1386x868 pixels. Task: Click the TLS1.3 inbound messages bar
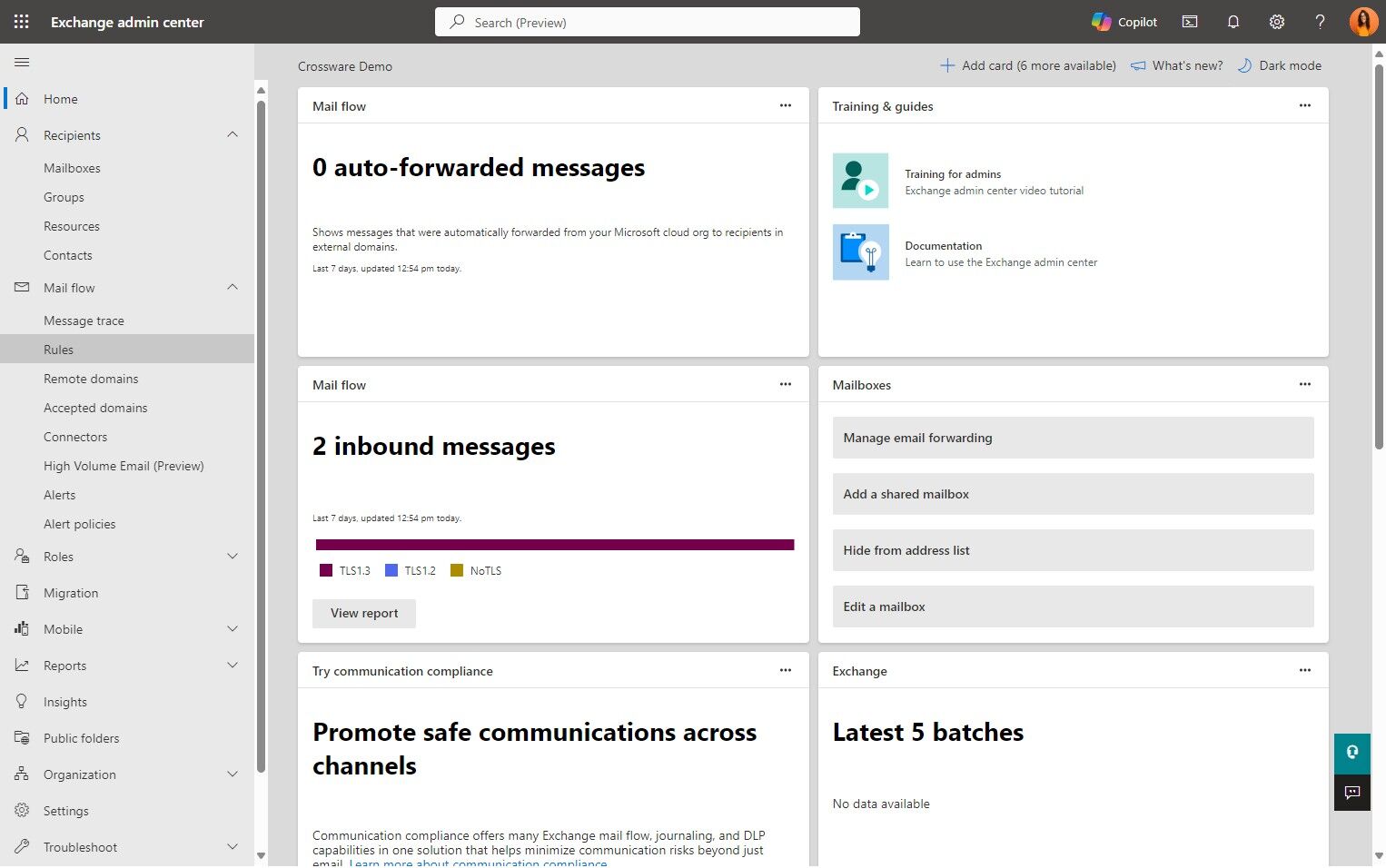[x=555, y=545]
